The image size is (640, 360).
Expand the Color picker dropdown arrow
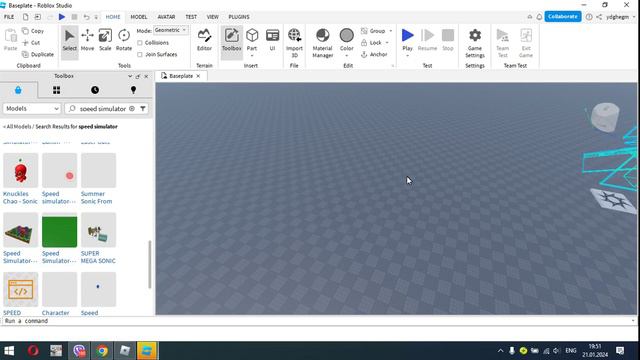click(347, 56)
